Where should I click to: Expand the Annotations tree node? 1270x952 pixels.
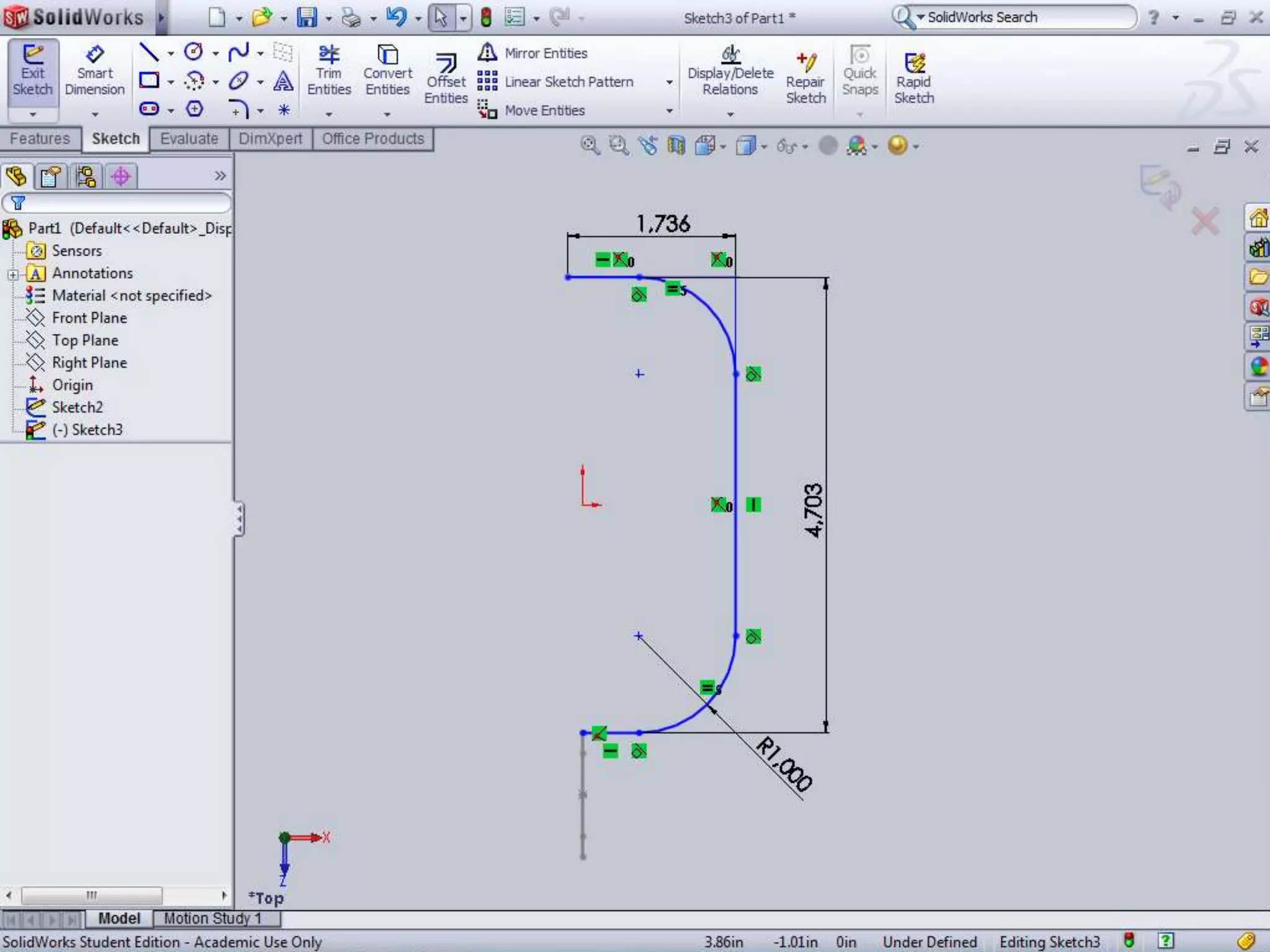(13, 274)
